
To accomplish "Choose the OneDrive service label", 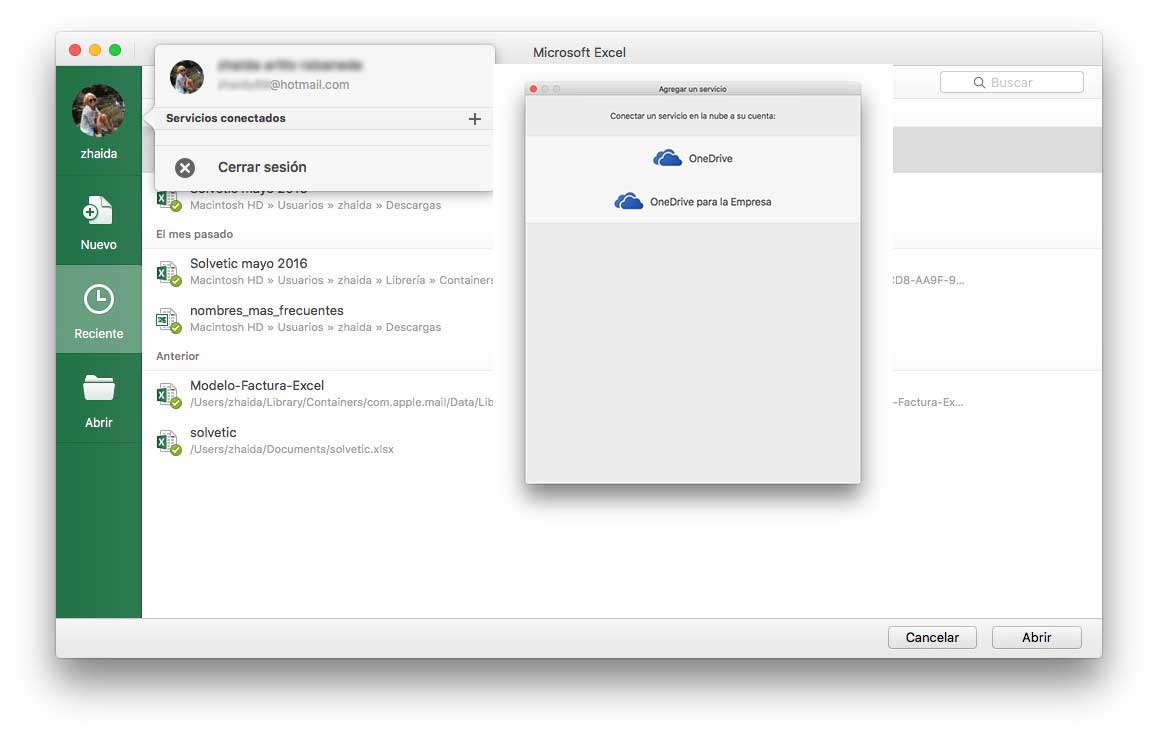I will coord(710,159).
